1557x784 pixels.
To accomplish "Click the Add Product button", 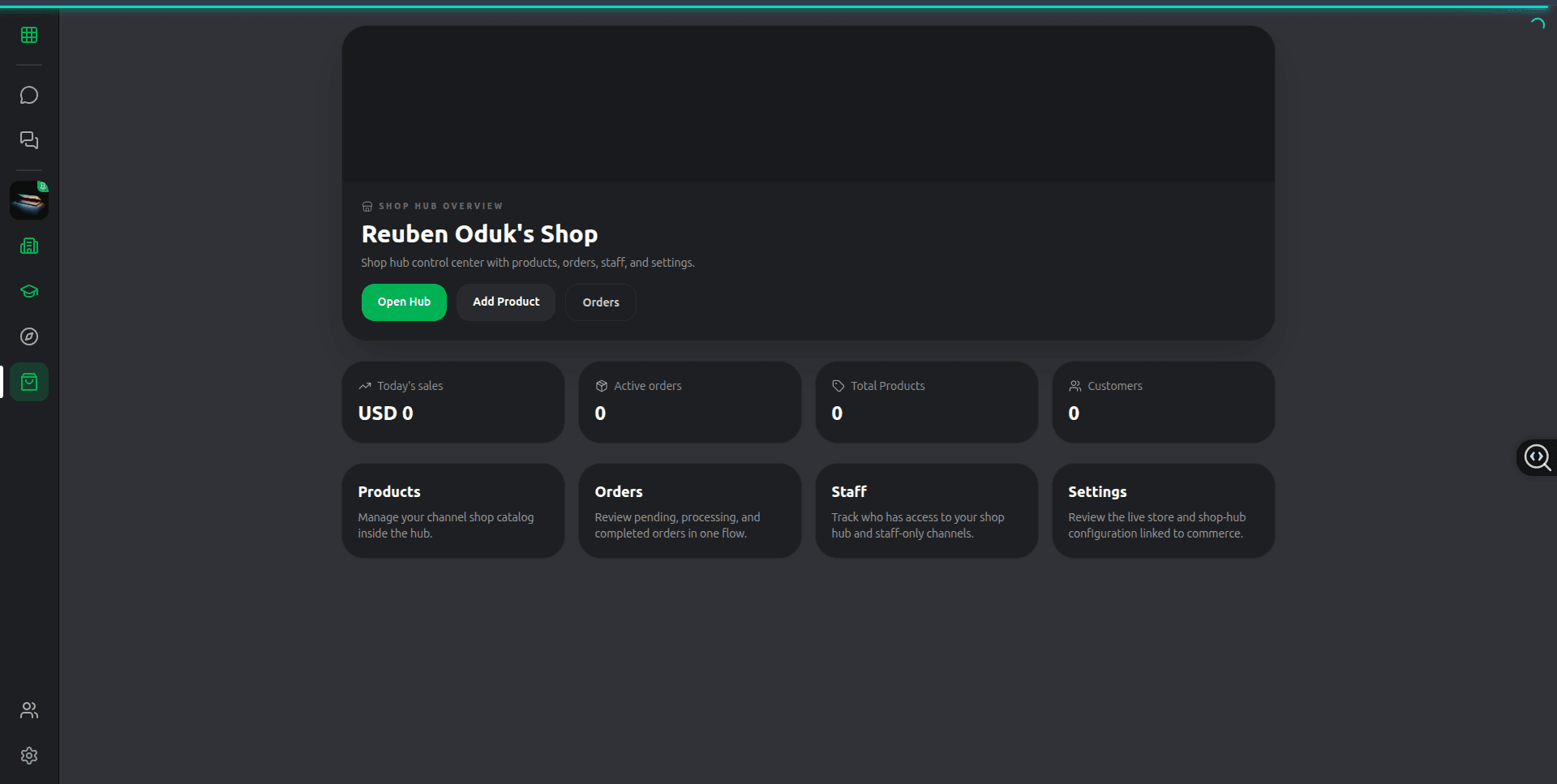I will pyautogui.click(x=506, y=302).
